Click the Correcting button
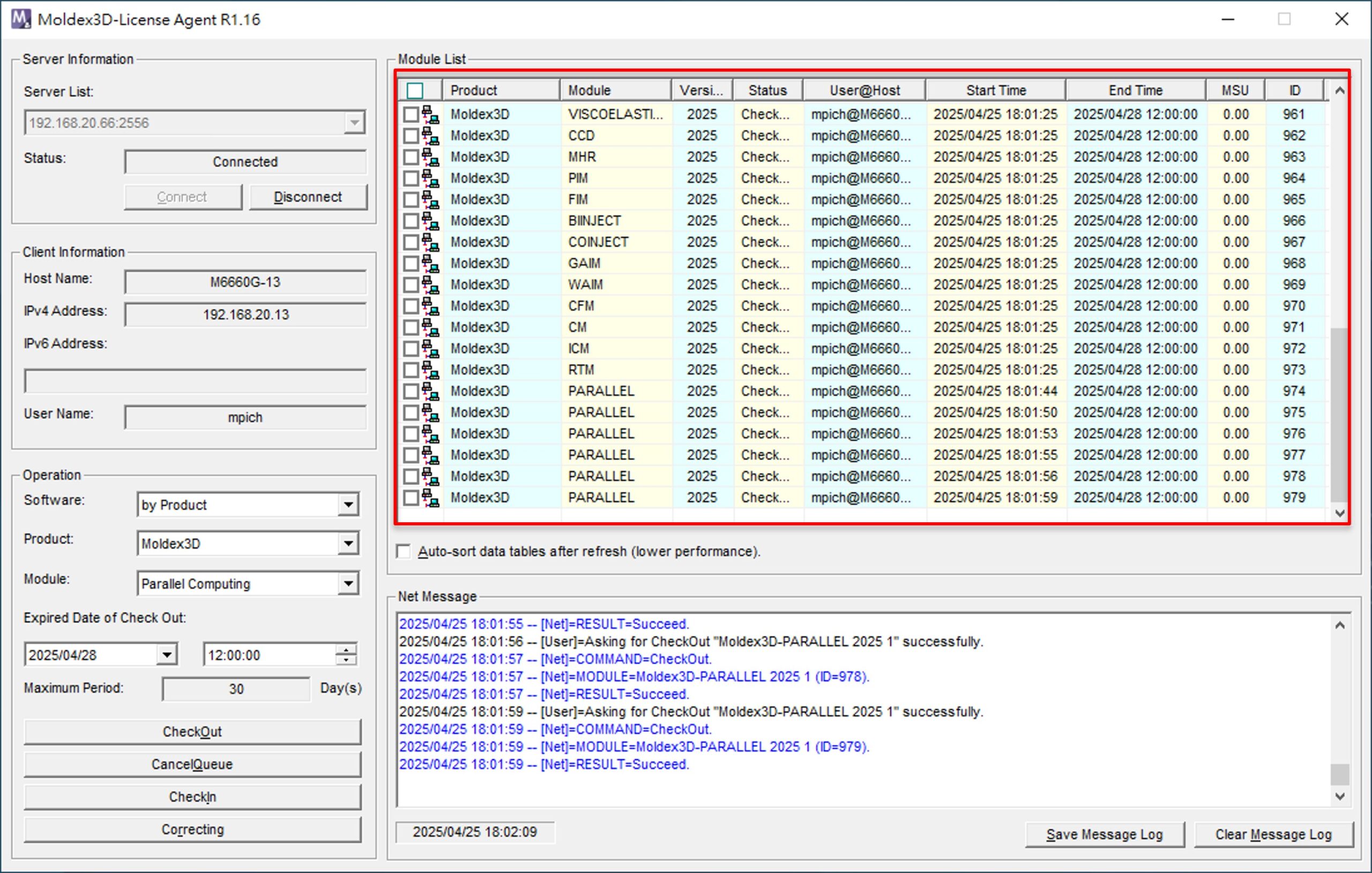Viewport: 1372px width, 873px height. tap(192, 830)
